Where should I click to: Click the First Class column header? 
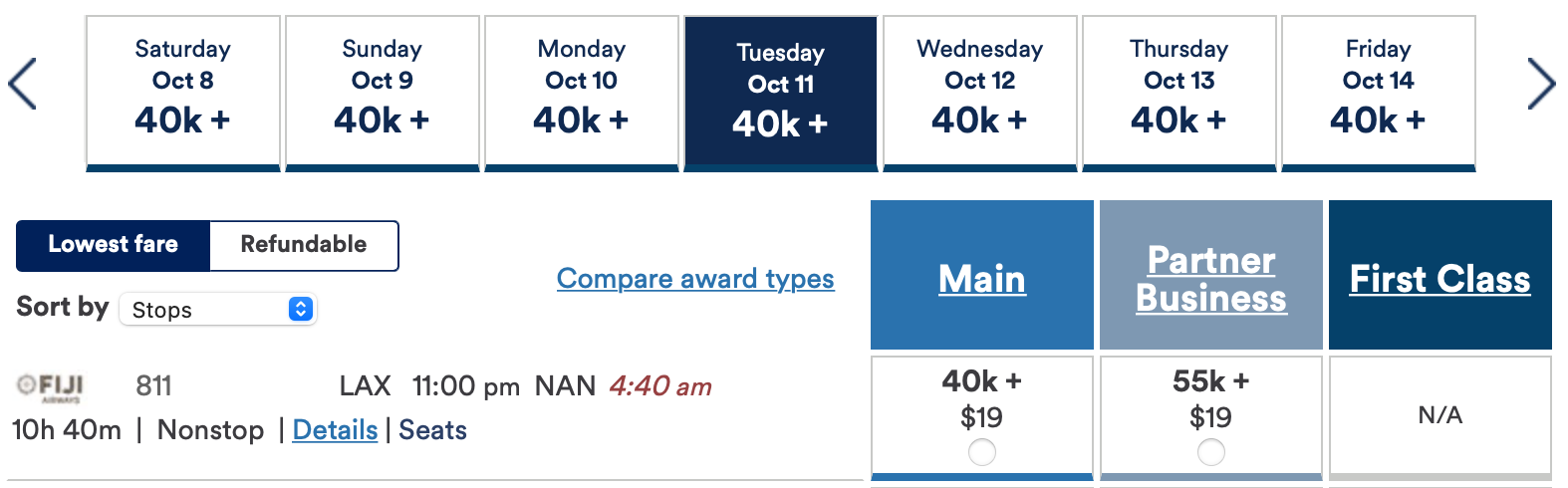(1439, 279)
